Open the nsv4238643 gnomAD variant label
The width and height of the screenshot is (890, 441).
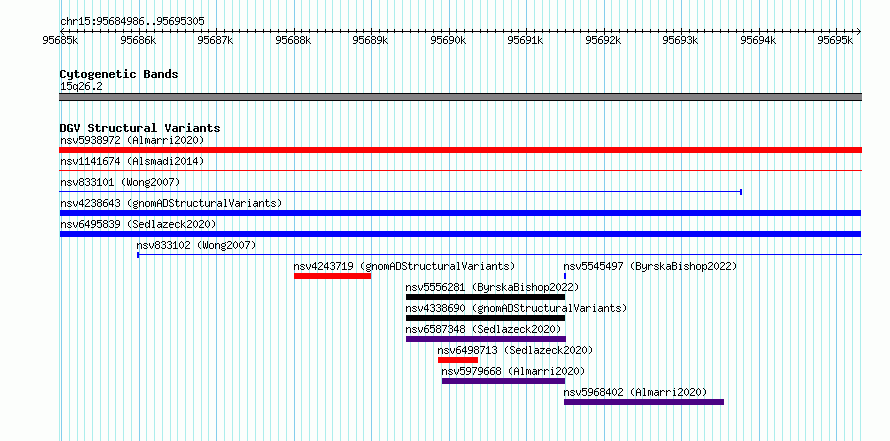tap(171, 203)
